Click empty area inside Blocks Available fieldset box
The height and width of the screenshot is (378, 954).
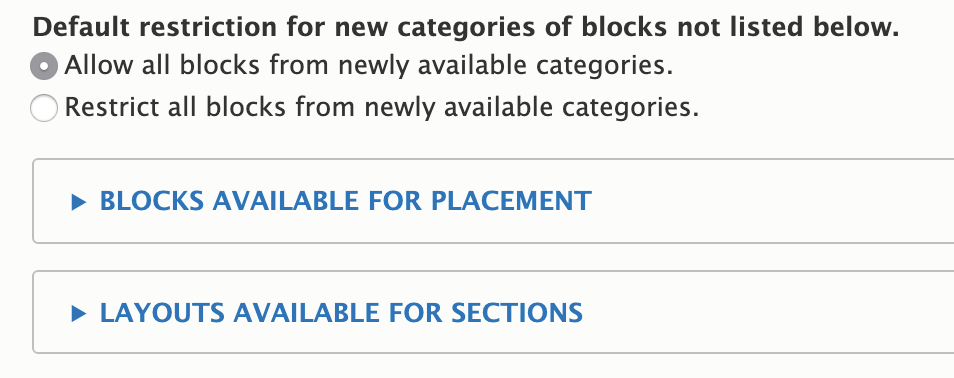click(x=773, y=201)
